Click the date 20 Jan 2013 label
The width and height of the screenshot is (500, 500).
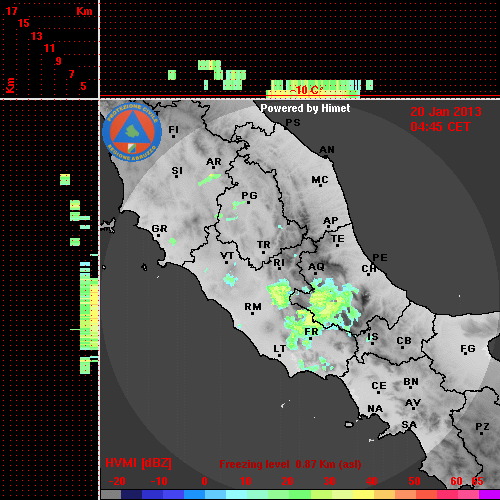[x=446, y=112]
